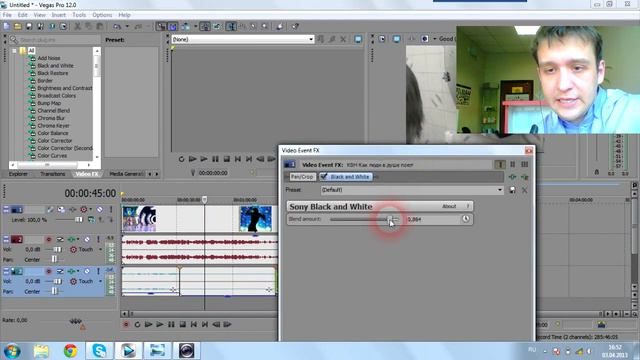Click Stop in timeline transport bar

point(182,324)
